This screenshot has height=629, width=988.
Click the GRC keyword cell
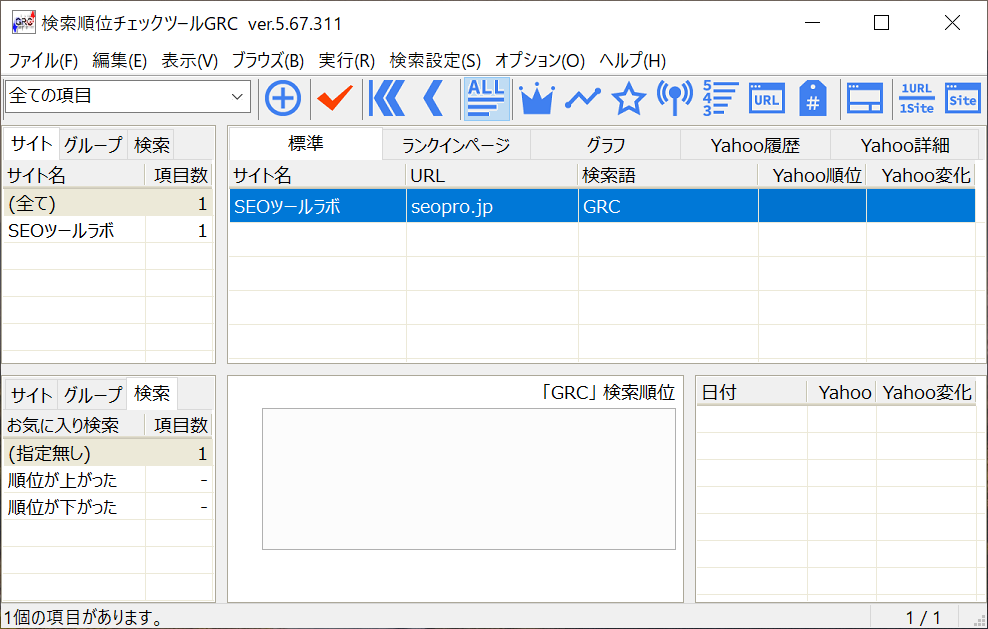point(668,206)
